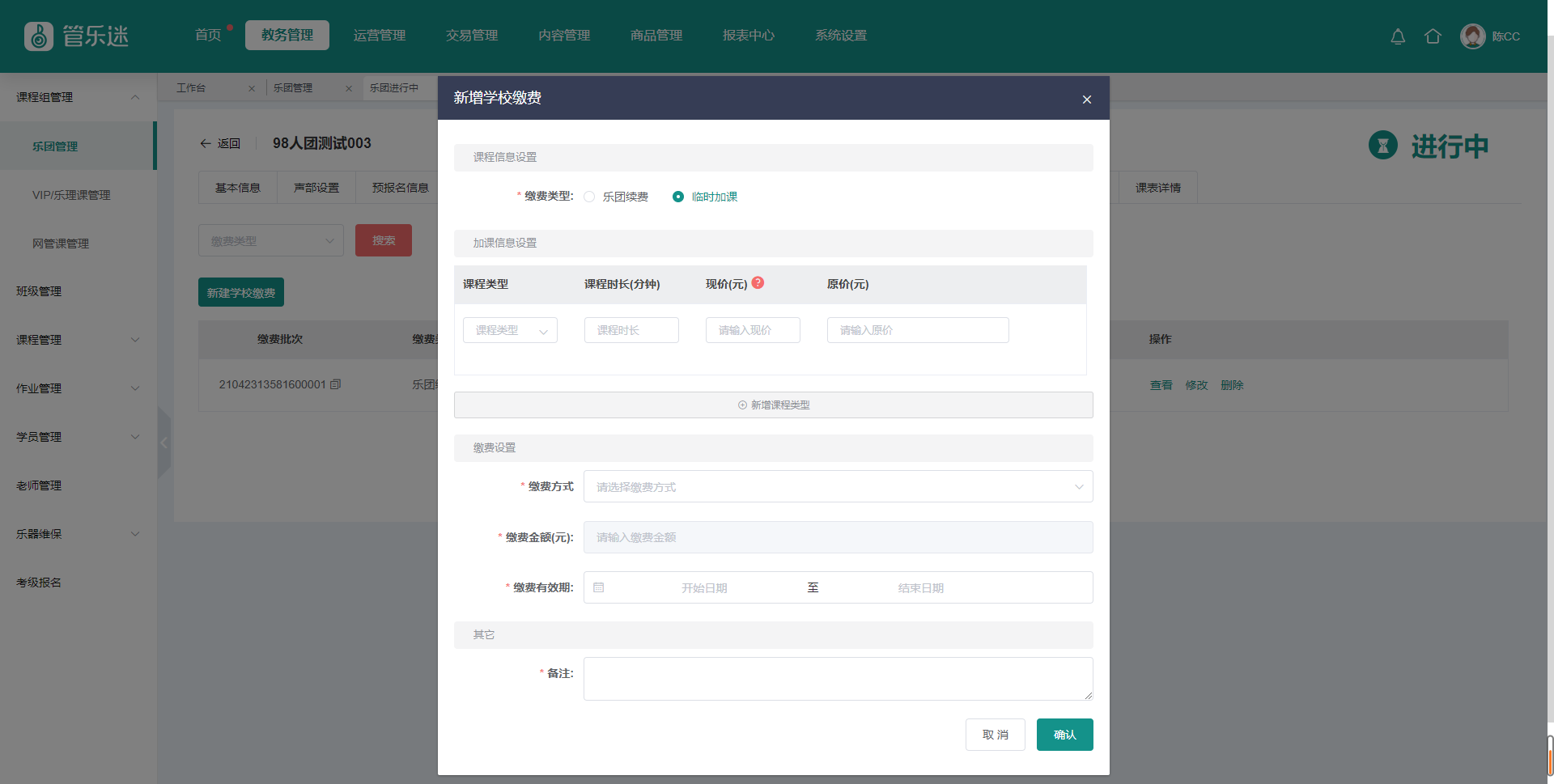This screenshot has height=784, width=1554.
Task: Open the 课程类型 dropdown in table
Action: click(510, 330)
